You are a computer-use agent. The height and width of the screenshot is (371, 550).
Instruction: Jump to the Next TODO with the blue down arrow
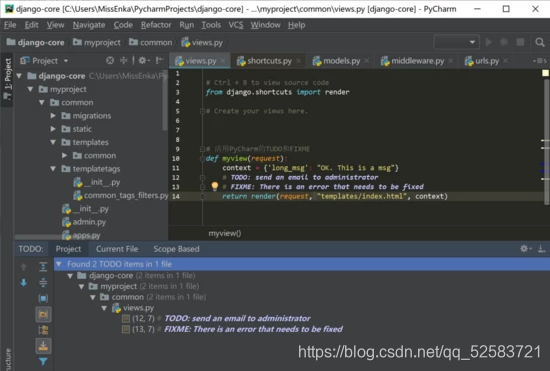[24, 282]
